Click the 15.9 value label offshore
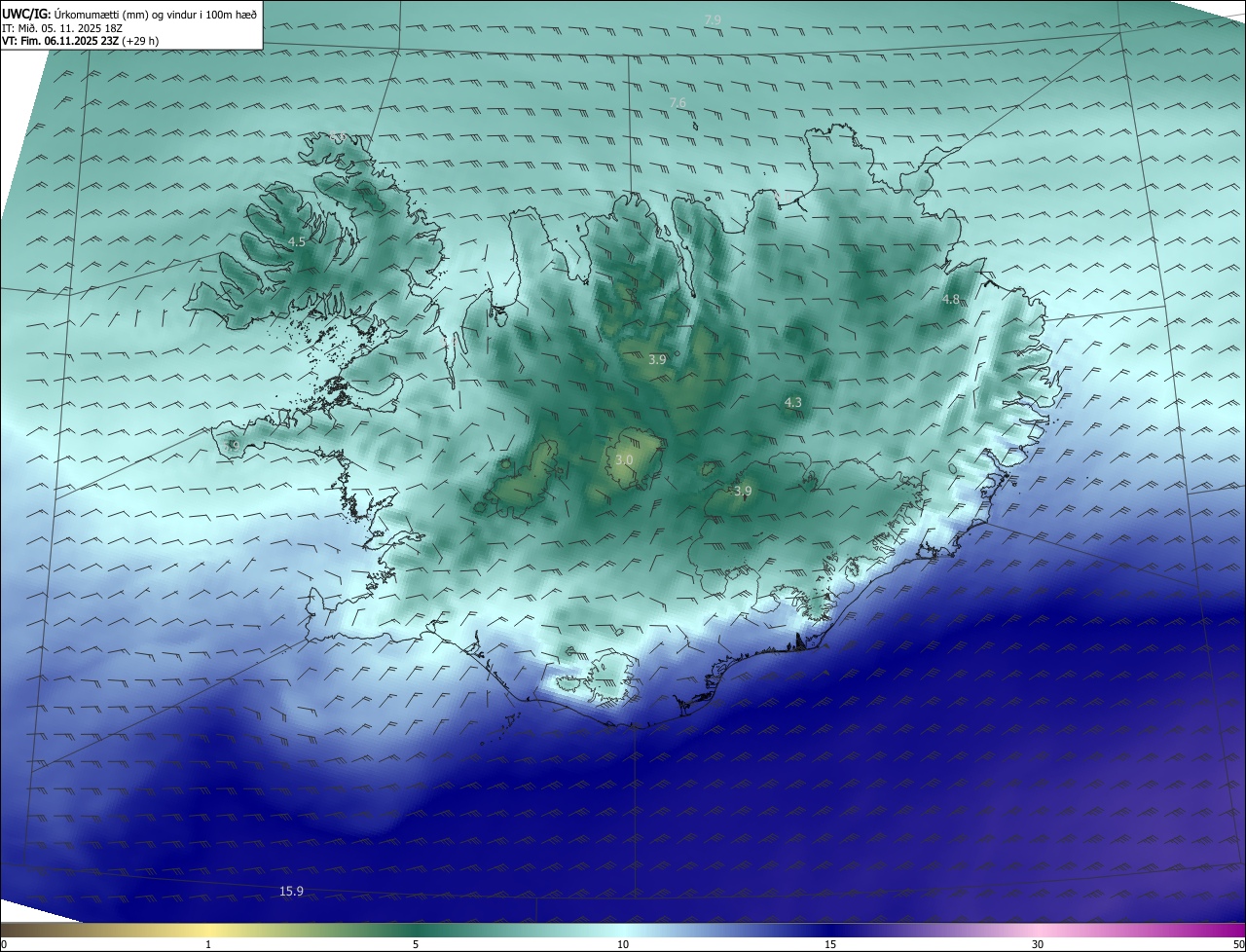The image size is (1246, 952). (x=291, y=891)
